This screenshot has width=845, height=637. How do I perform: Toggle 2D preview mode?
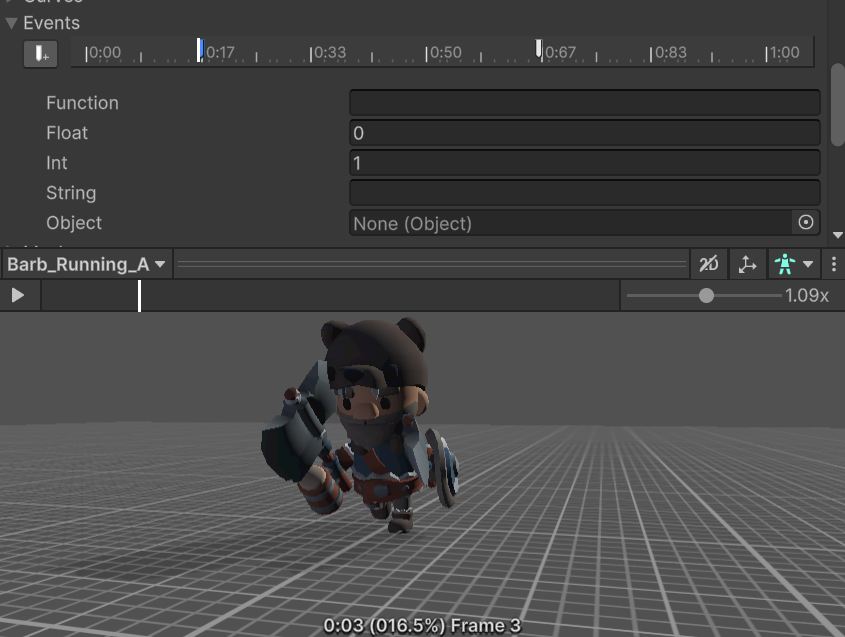click(709, 263)
